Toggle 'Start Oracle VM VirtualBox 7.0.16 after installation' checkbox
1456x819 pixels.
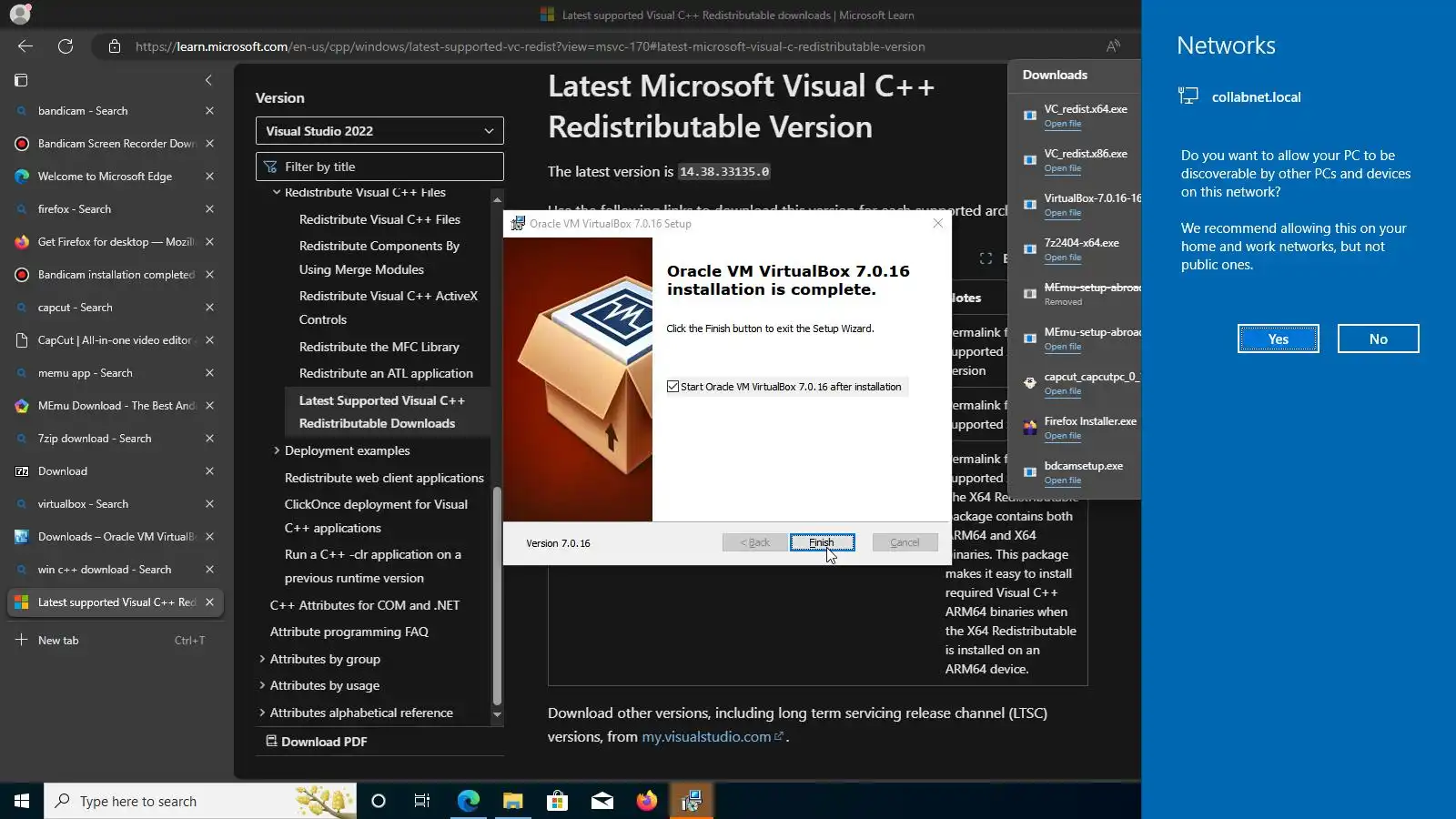pyautogui.click(x=672, y=387)
